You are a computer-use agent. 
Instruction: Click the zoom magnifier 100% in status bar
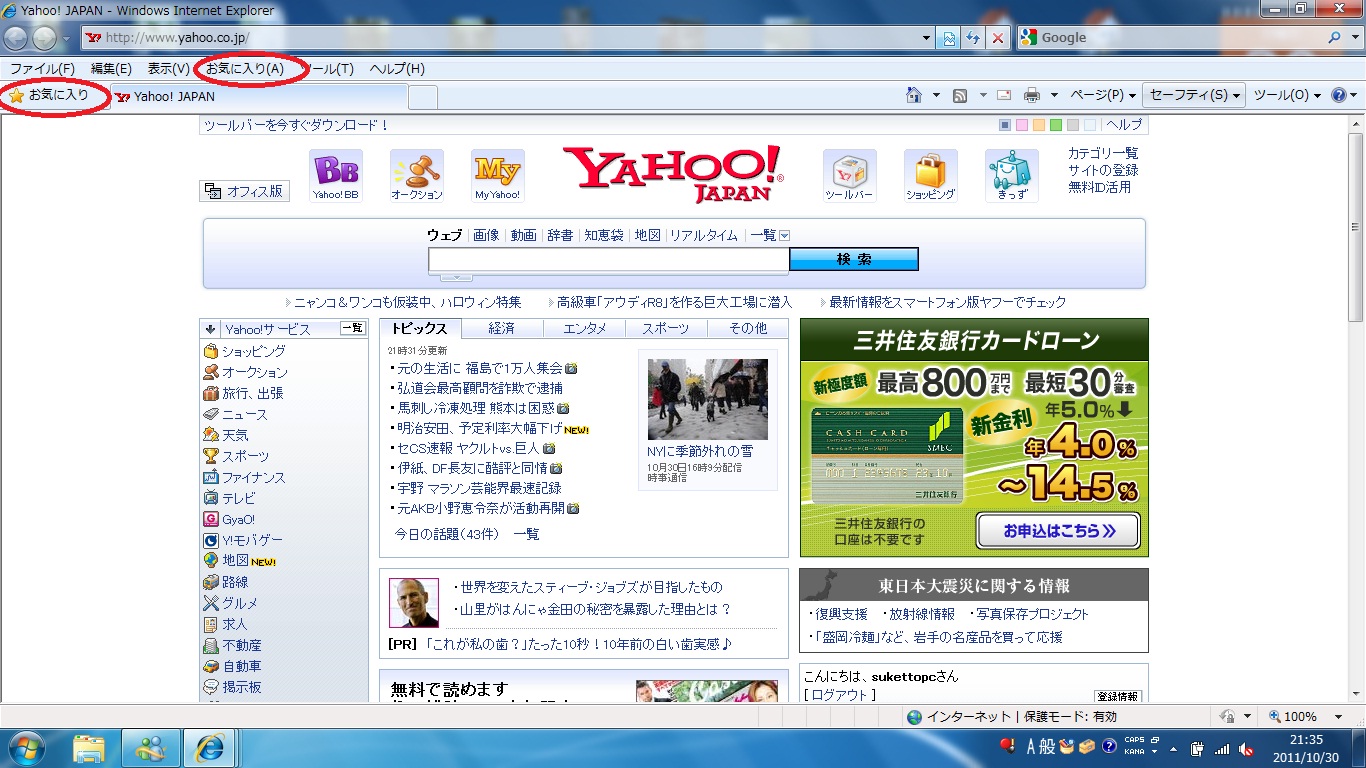(x=1293, y=717)
